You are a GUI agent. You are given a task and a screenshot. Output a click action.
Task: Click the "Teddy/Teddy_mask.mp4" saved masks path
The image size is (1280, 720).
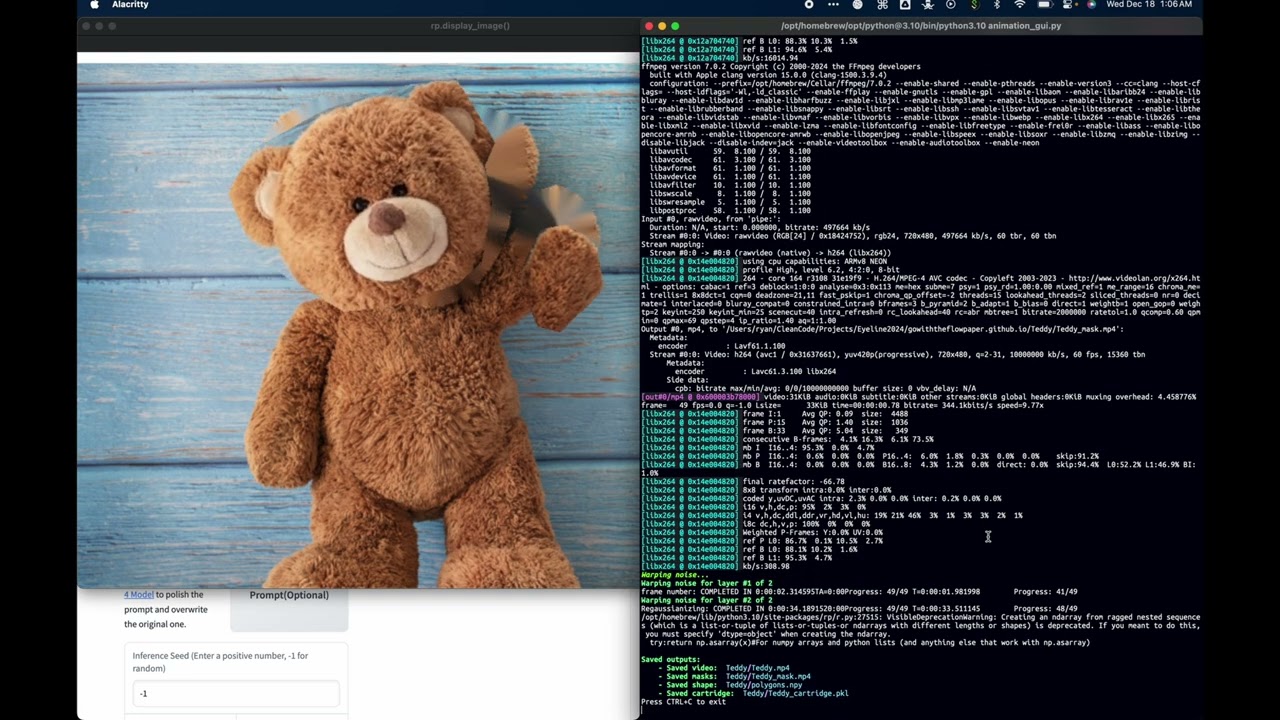click(768, 677)
